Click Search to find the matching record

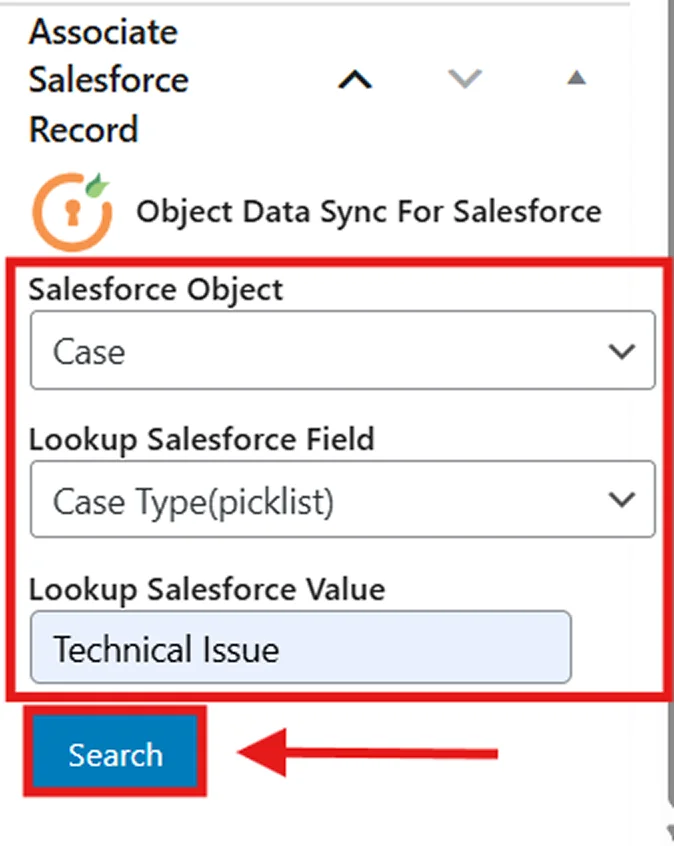pyautogui.click(x=114, y=755)
